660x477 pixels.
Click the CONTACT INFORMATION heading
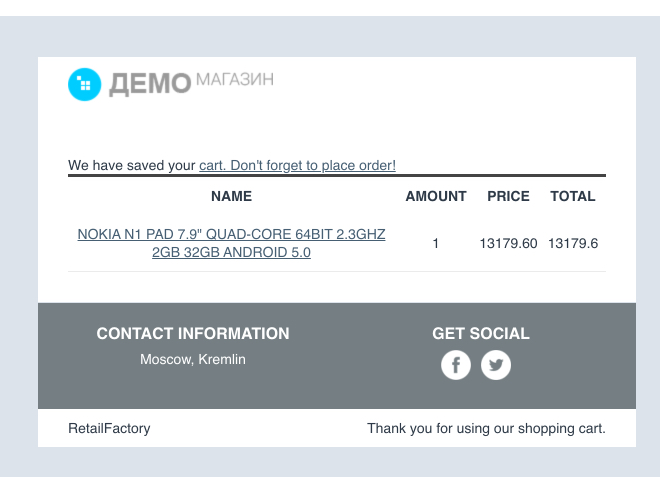[193, 333]
